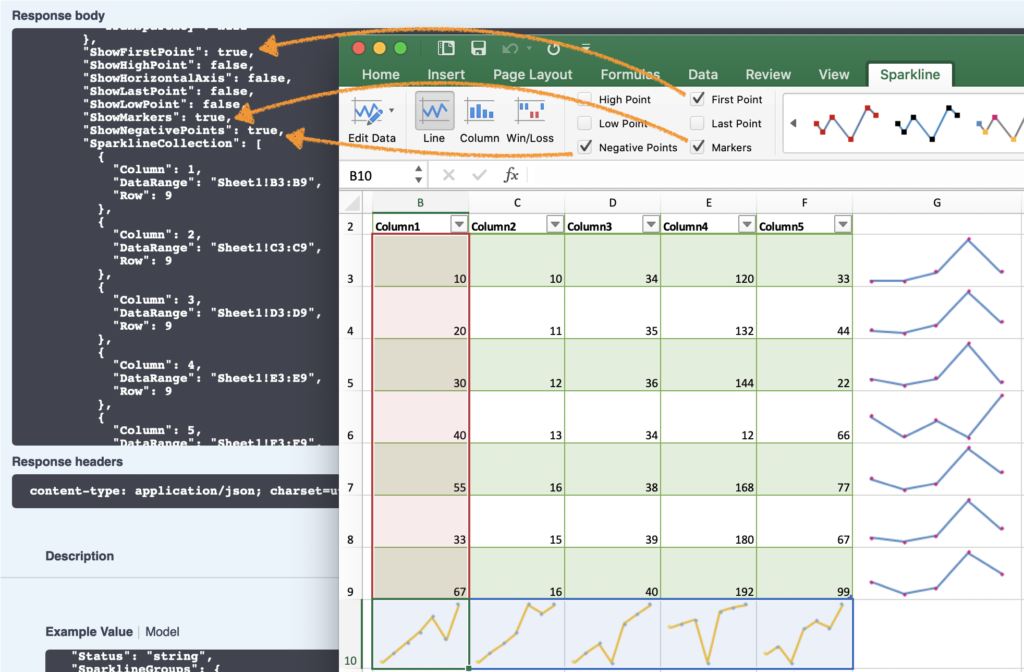This screenshot has width=1024, height=672.
Task: Click the Save icon in title bar
Action: 478,48
